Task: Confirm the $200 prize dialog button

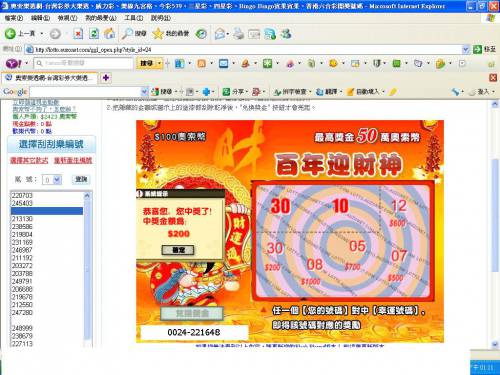Action: (x=178, y=250)
